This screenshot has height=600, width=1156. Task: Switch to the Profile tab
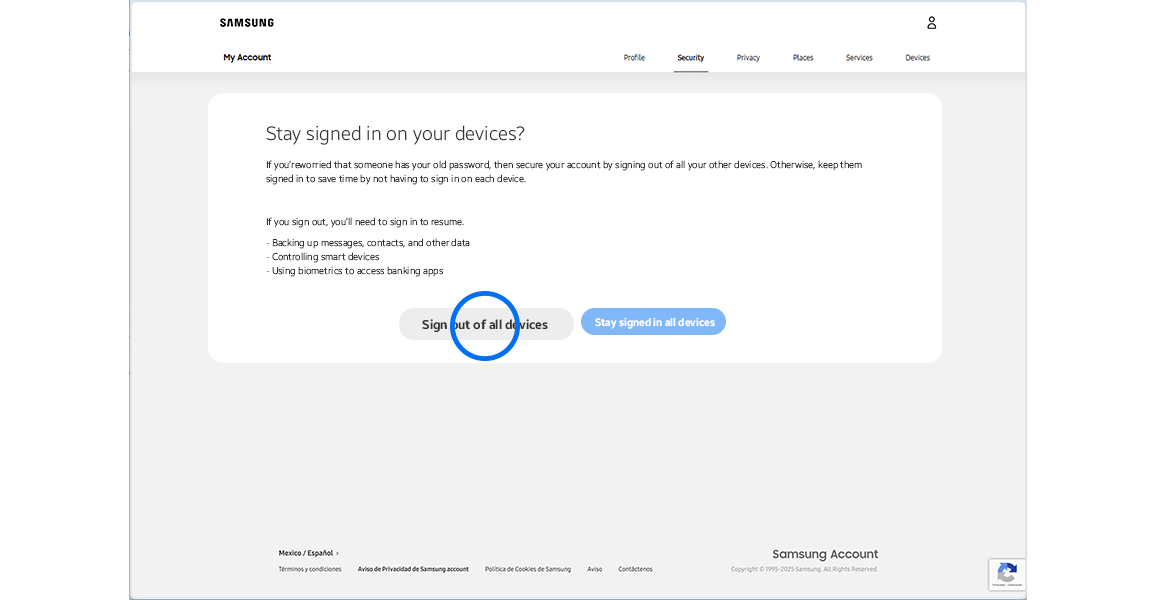[634, 57]
